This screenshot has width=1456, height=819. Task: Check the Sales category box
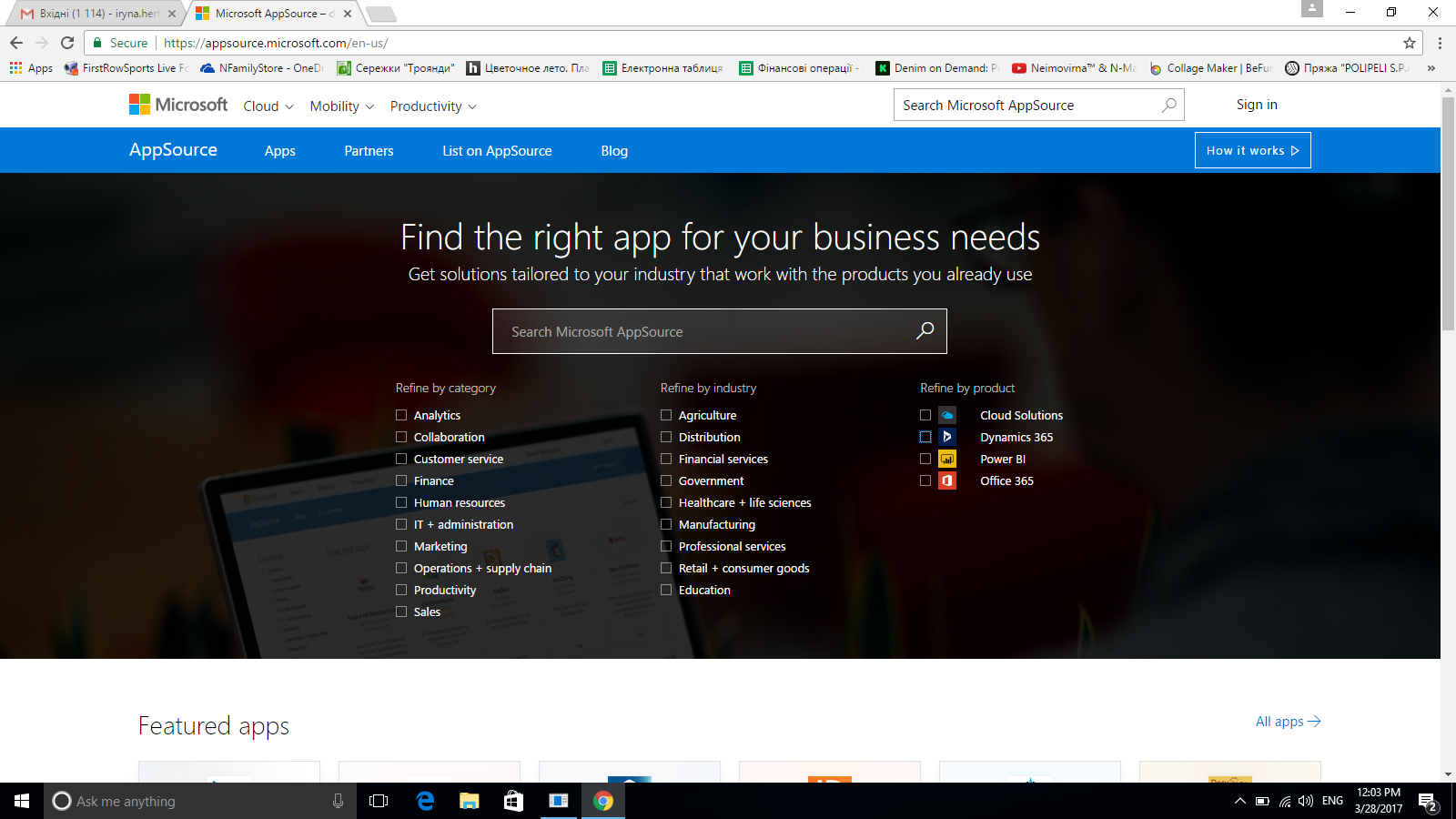401,612
